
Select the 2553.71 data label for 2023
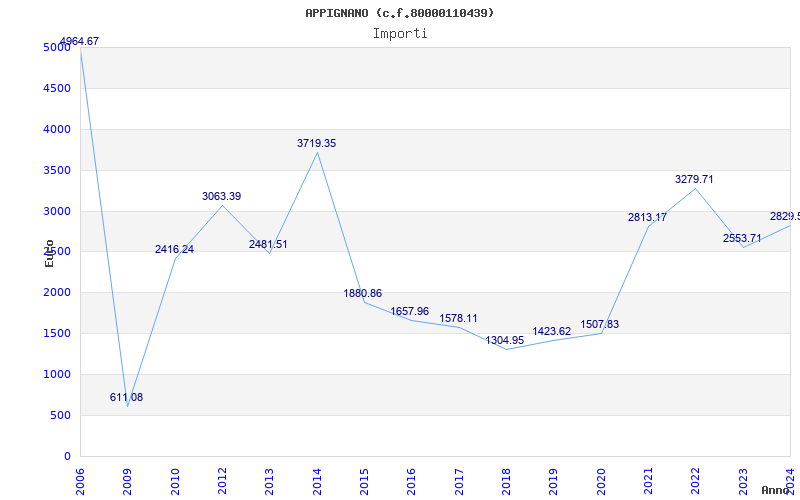pyautogui.click(x=742, y=238)
